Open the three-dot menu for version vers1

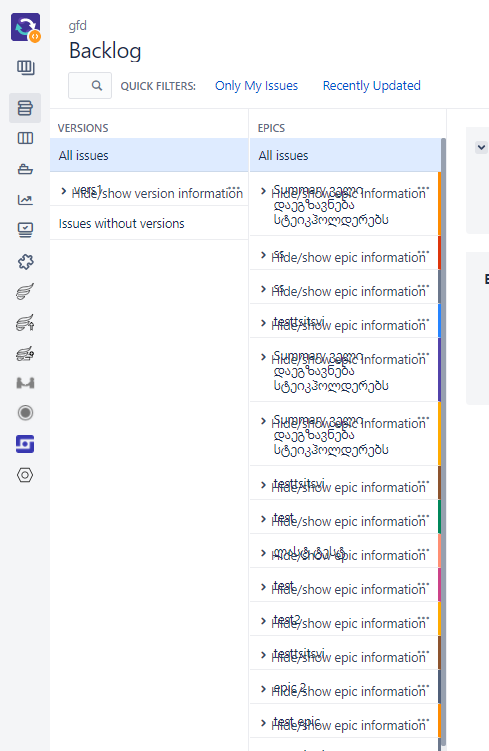pos(234,188)
